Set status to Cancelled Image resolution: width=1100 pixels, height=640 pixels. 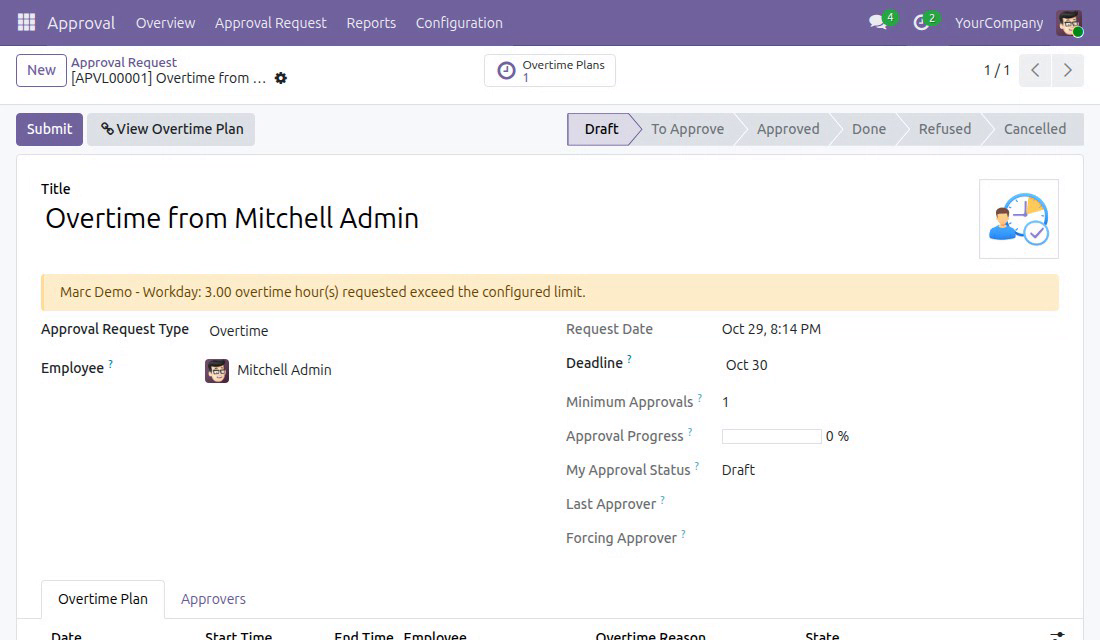pyautogui.click(x=1035, y=129)
